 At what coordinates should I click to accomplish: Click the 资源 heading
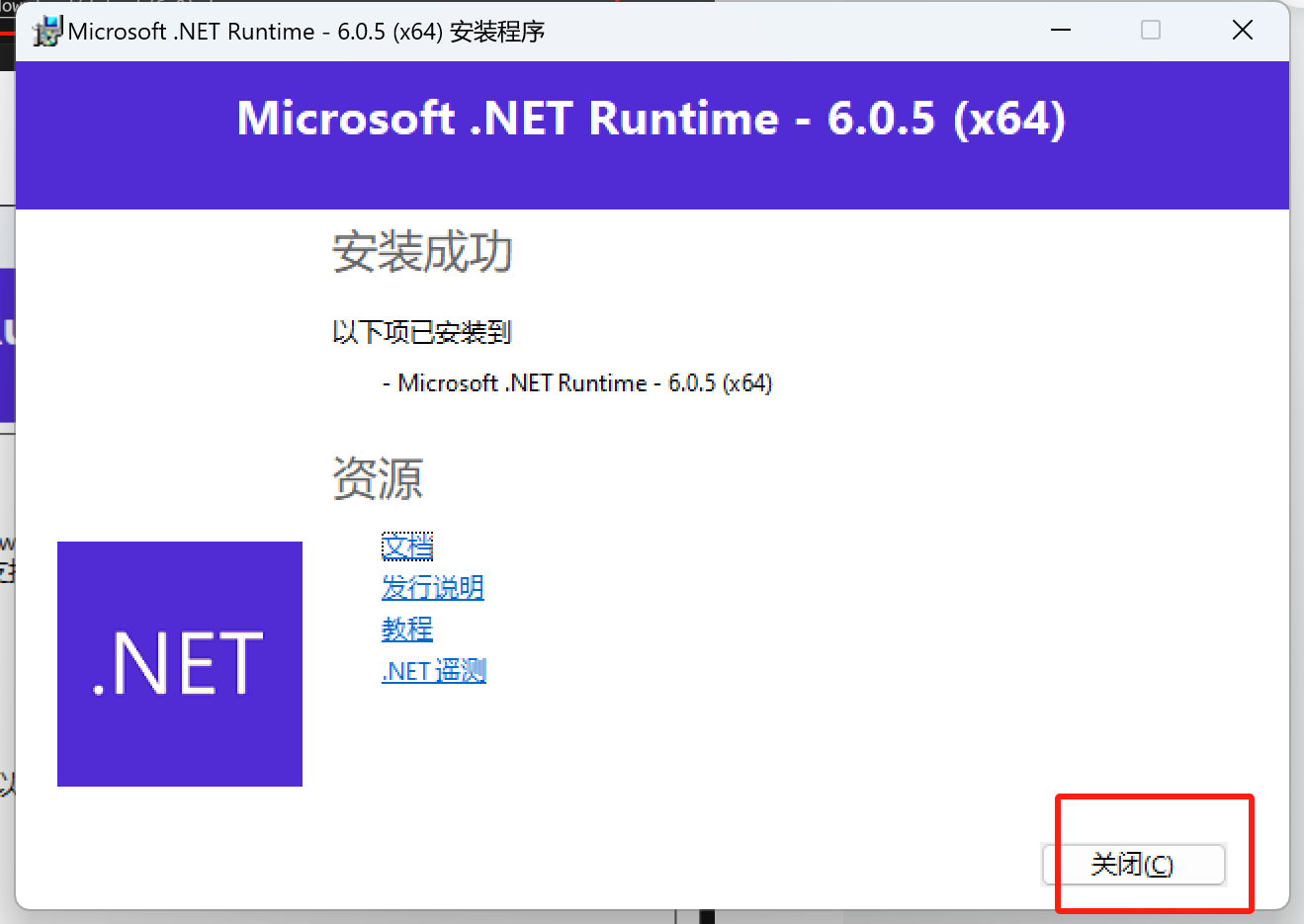(378, 479)
